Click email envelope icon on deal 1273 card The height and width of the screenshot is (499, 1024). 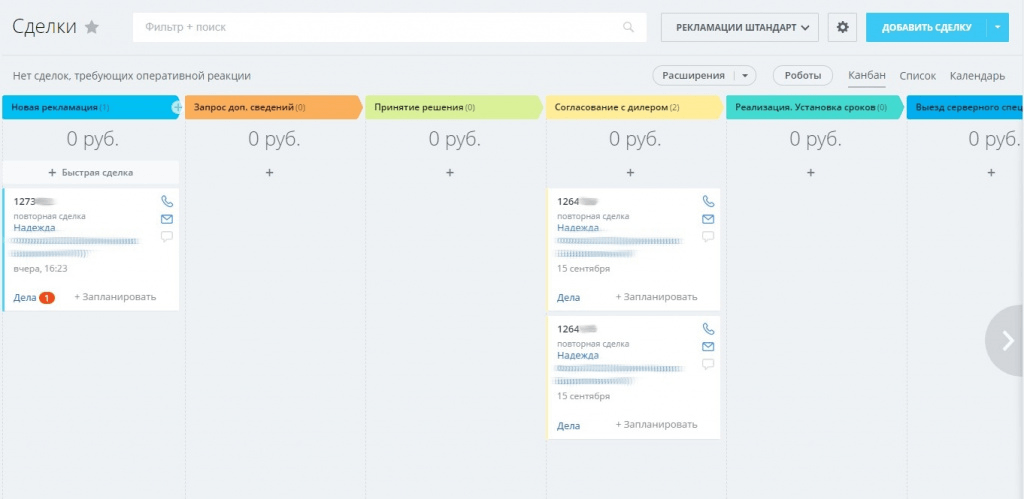[x=167, y=219]
